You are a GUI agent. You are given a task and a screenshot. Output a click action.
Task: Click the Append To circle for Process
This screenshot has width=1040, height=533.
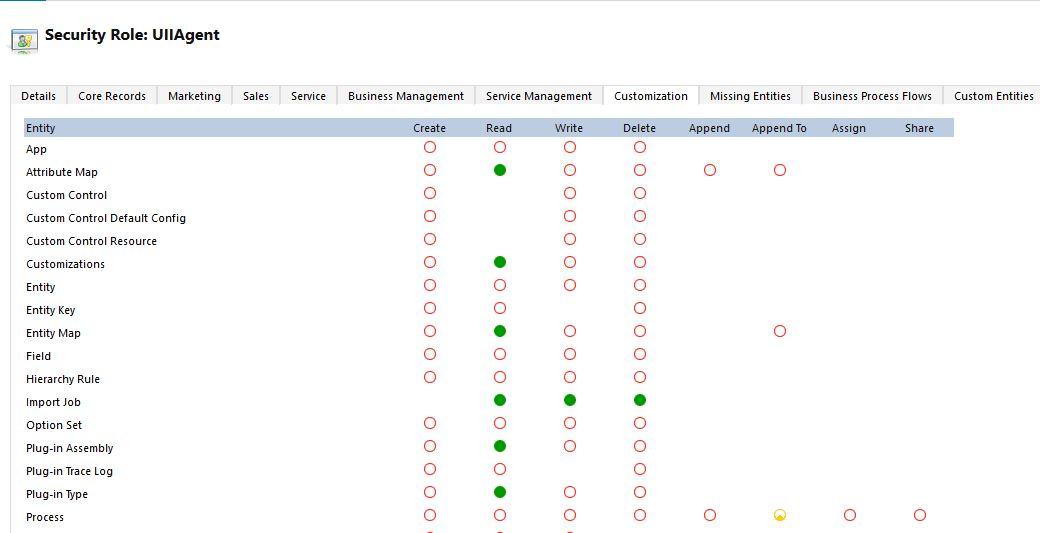780,515
